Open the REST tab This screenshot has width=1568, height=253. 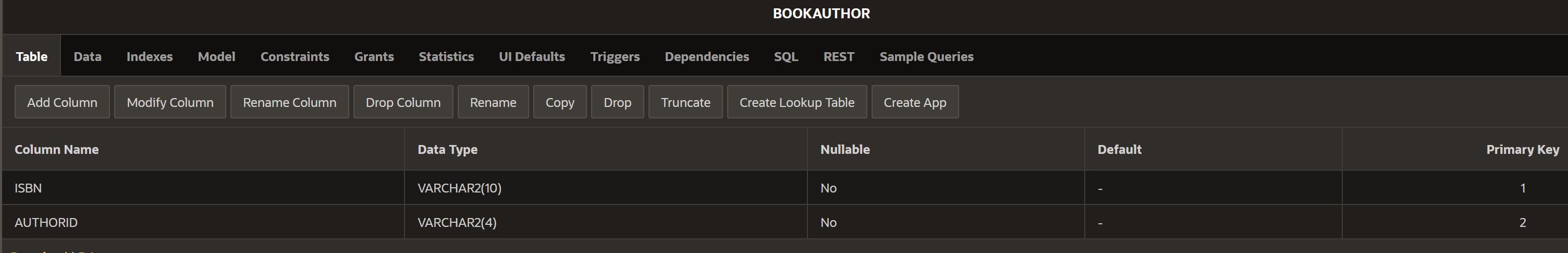pos(839,56)
